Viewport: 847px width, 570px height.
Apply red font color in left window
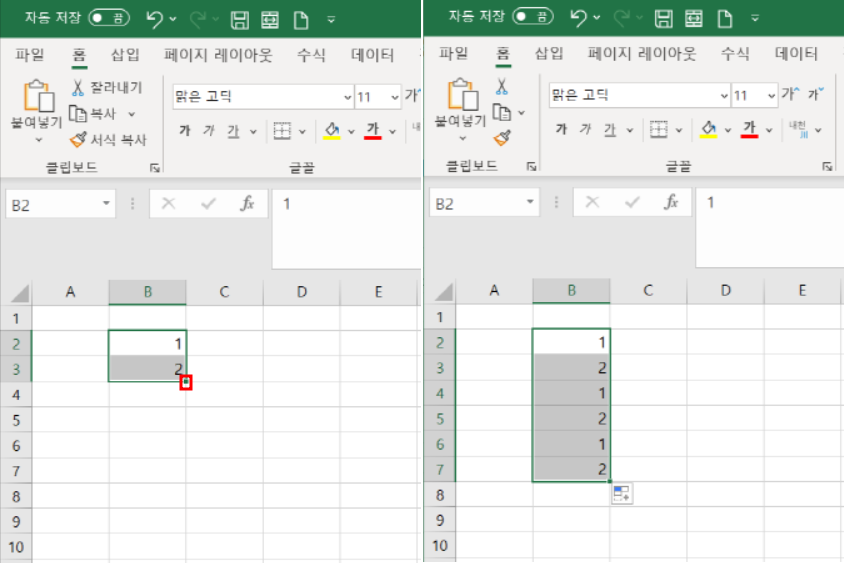[x=373, y=131]
